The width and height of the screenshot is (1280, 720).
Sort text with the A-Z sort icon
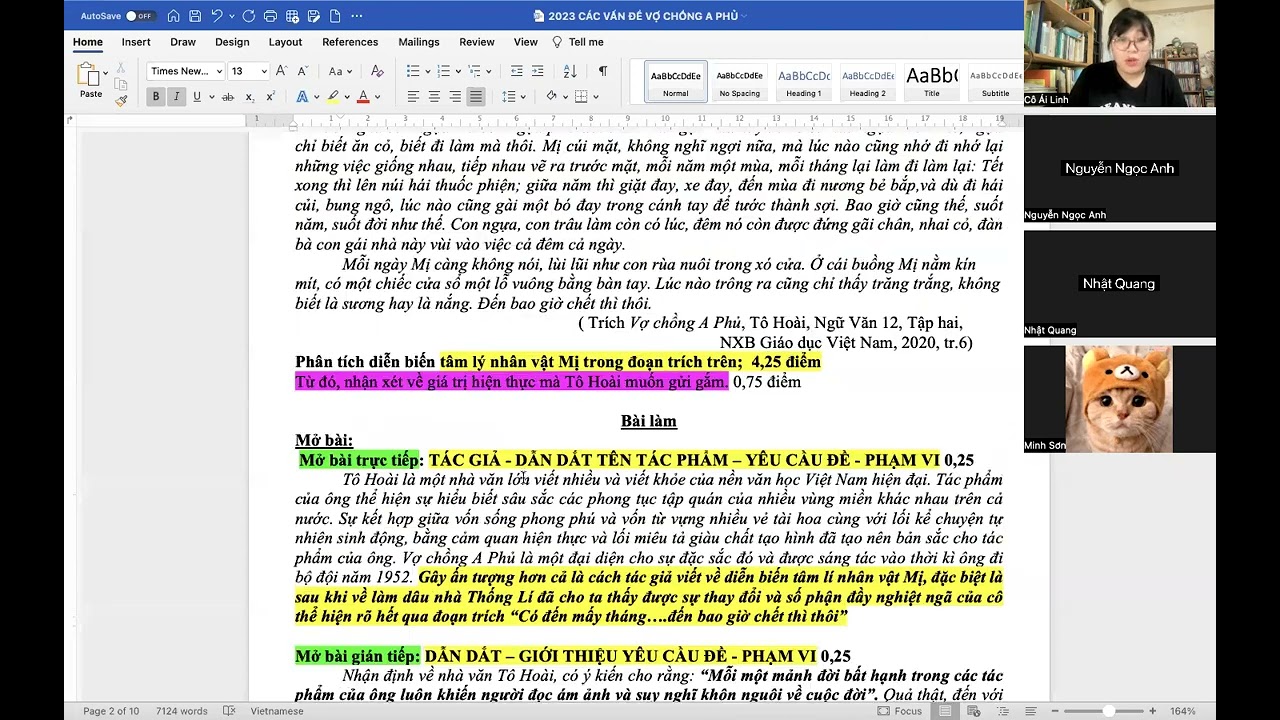[x=570, y=71]
